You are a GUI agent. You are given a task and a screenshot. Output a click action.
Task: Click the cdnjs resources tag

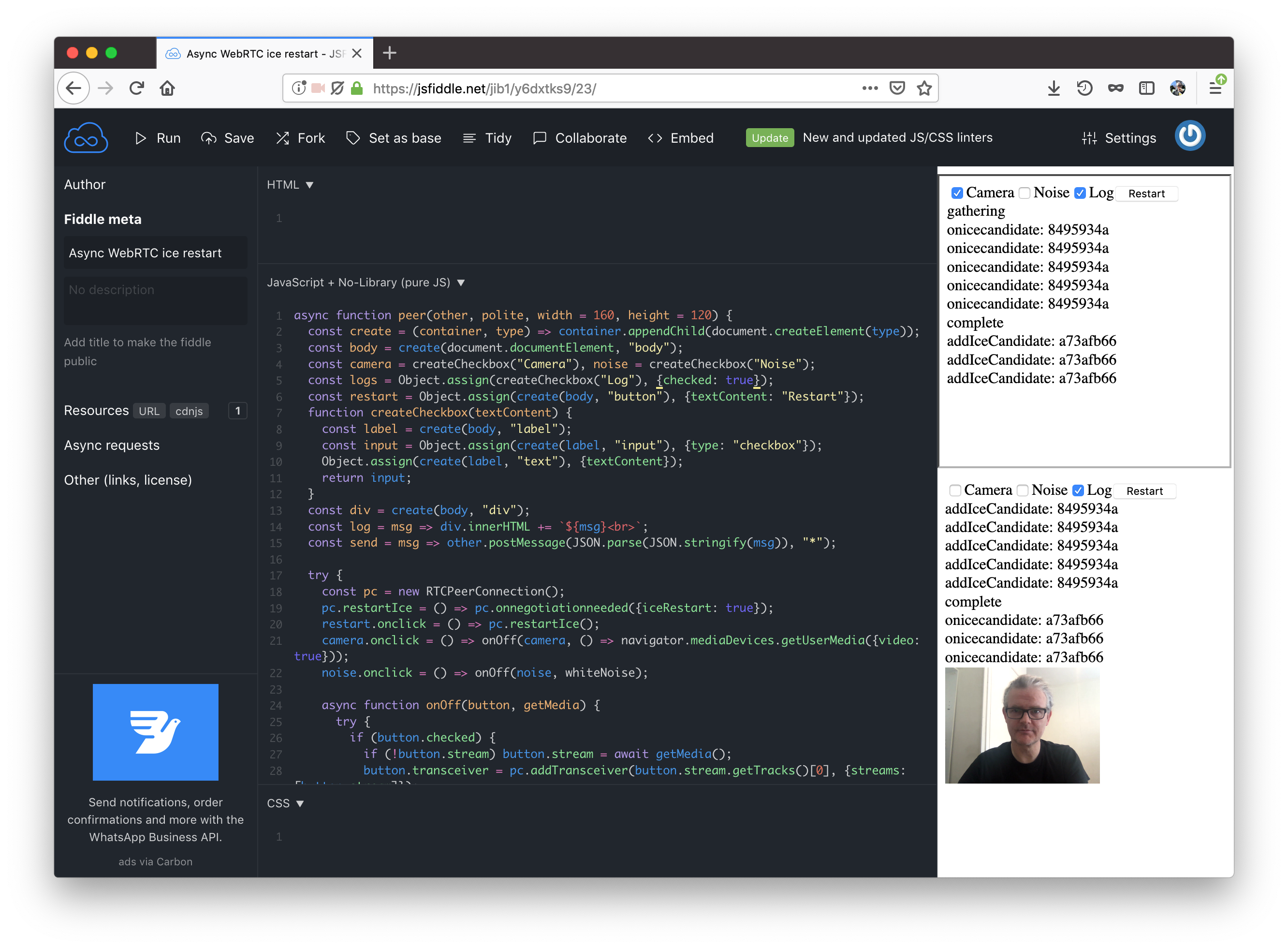189,411
